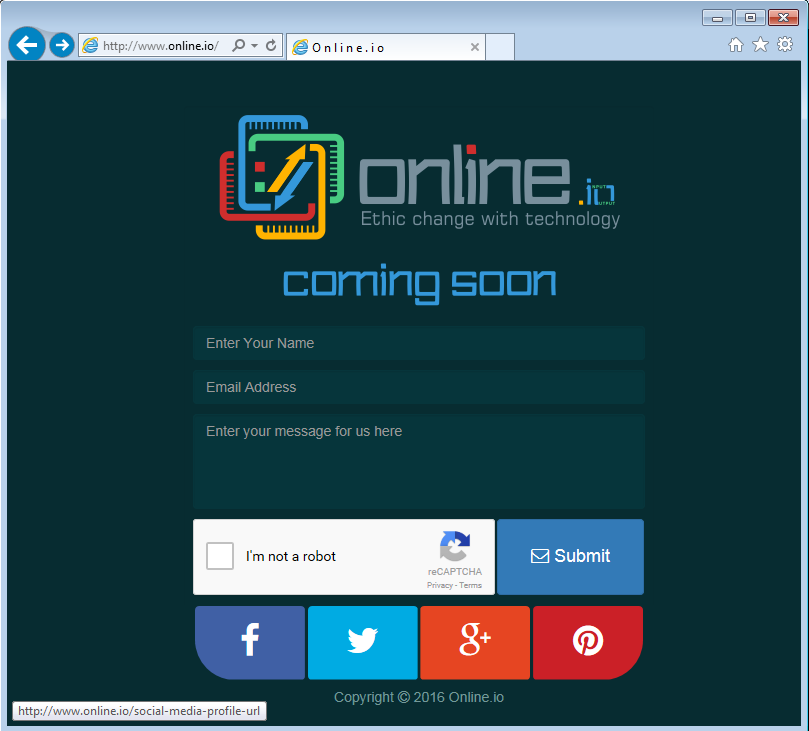Viewport: 809px width, 731px height.
Task: Open the reCAPTCHA Terms link
Action: [471, 585]
